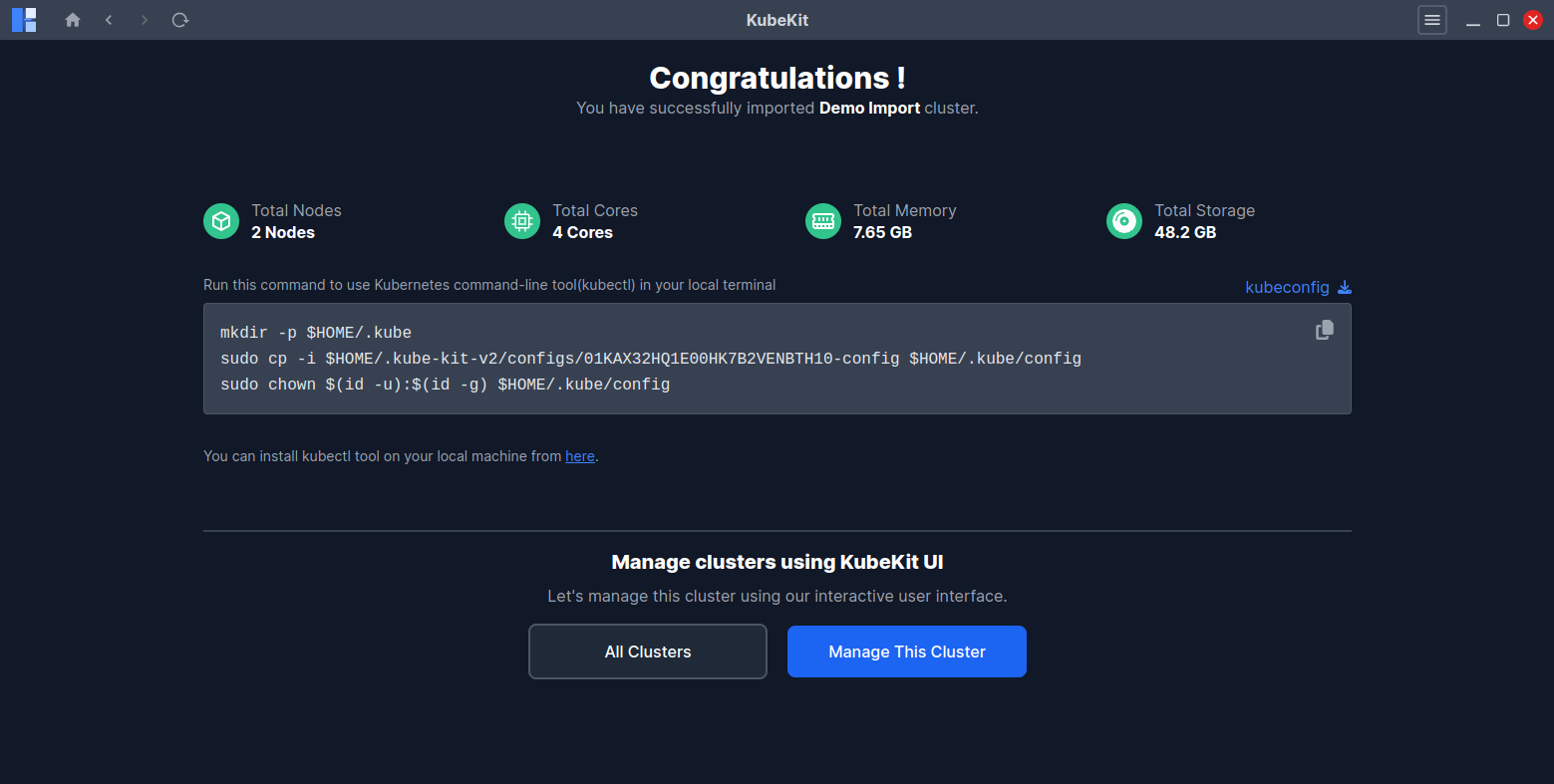The height and width of the screenshot is (784, 1554).
Task: Navigate back with the left arrow
Action: coord(109,20)
